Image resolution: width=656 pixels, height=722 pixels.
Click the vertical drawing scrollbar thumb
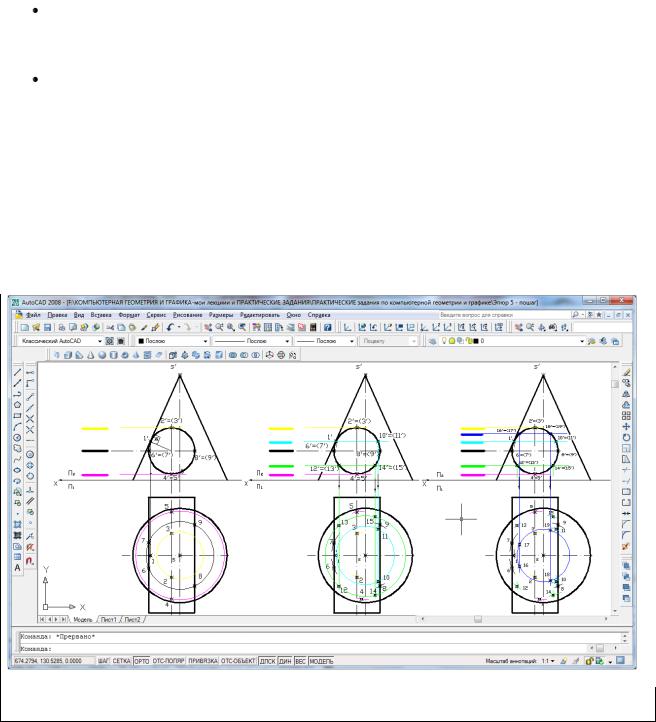(615, 384)
